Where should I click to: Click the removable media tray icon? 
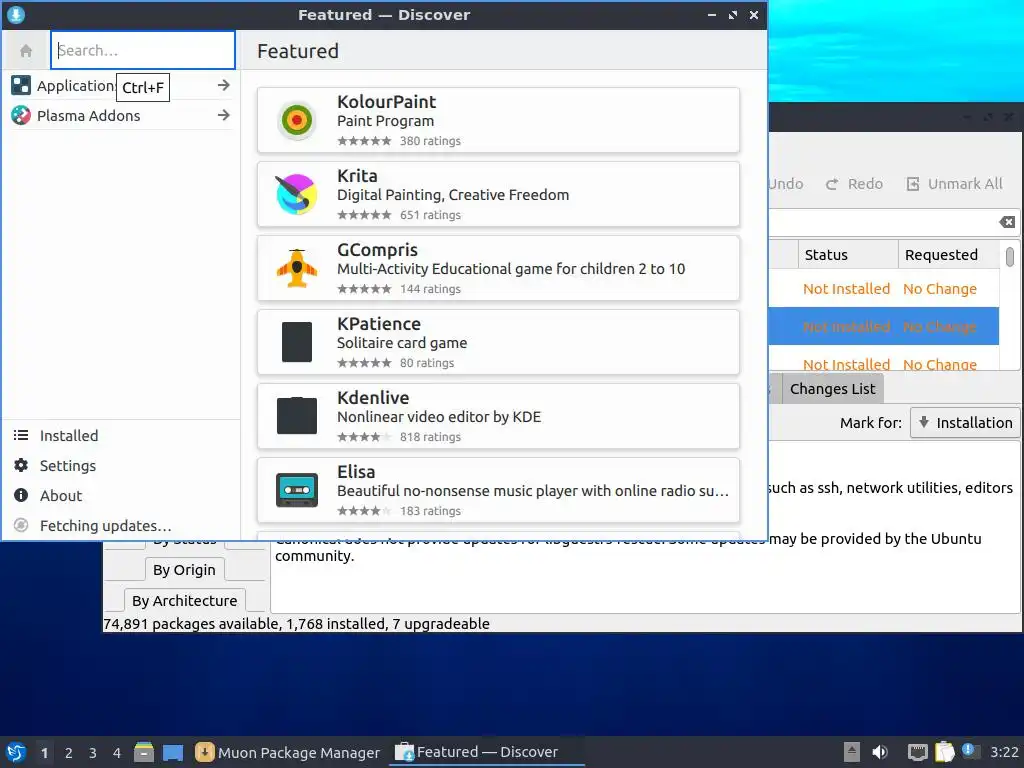coord(851,752)
